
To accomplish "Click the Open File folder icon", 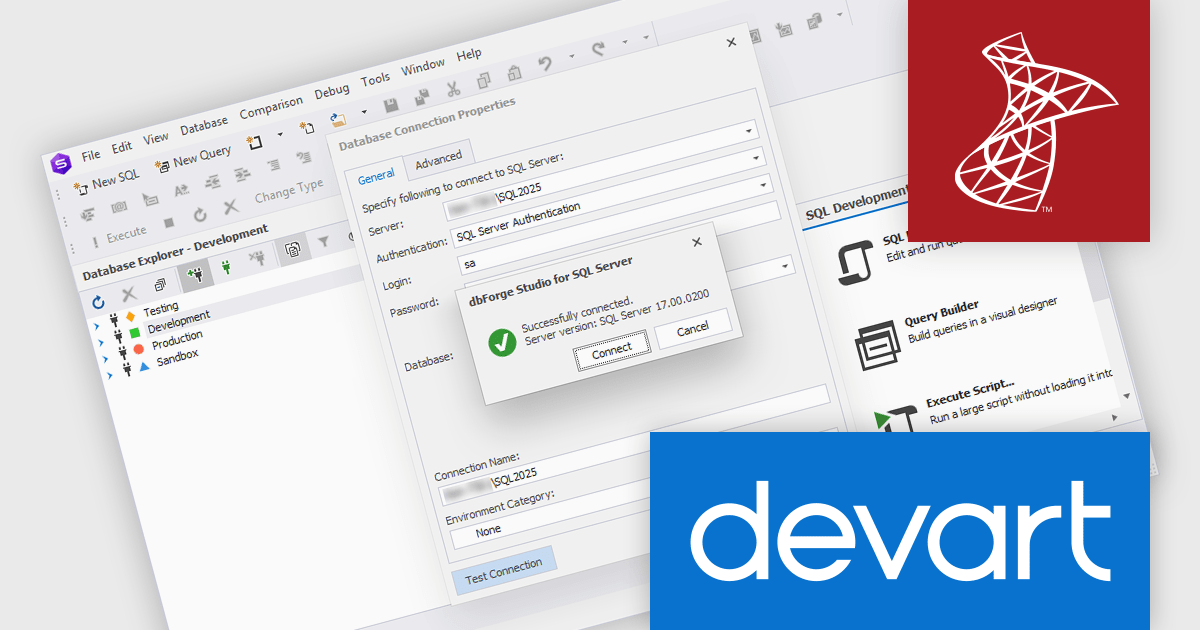I will pyautogui.click(x=338, y=119).
